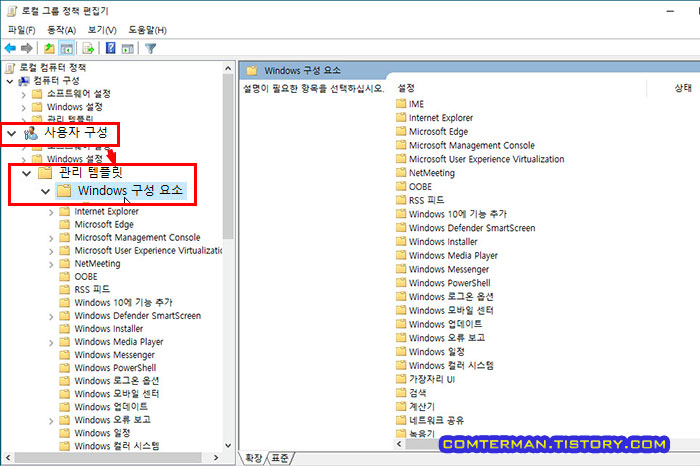700x466 pixels.
Task: Expand Windows 오류 보고 in the tree
Action: click(x=51, y=421)
